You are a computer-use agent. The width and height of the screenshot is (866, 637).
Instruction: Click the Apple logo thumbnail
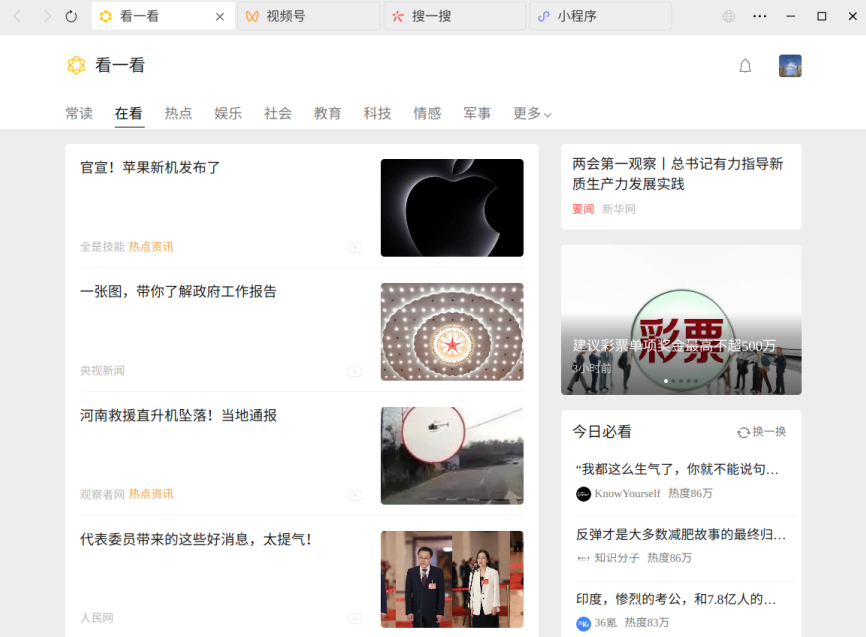(452, 208)
